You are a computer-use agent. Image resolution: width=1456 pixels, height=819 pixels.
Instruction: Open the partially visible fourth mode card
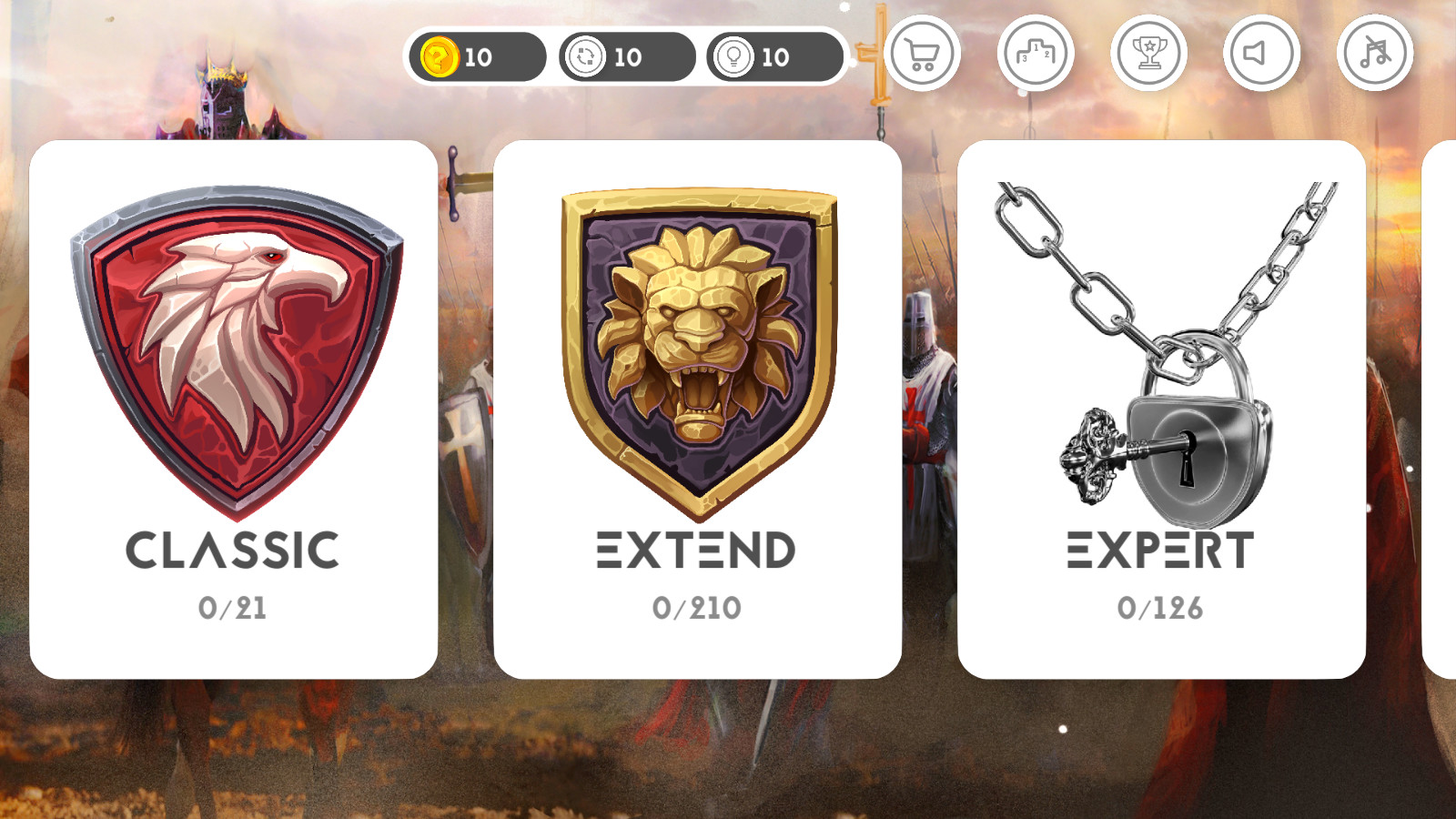pyautogui.click(x=1440, y=409)
